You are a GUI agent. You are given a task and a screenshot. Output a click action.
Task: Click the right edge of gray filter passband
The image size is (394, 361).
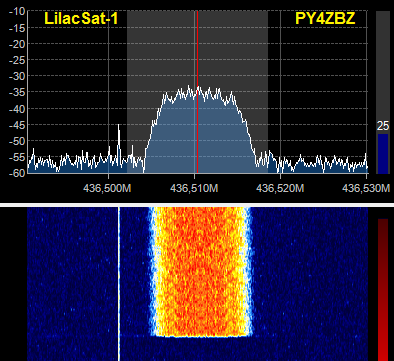click(268, 92)
